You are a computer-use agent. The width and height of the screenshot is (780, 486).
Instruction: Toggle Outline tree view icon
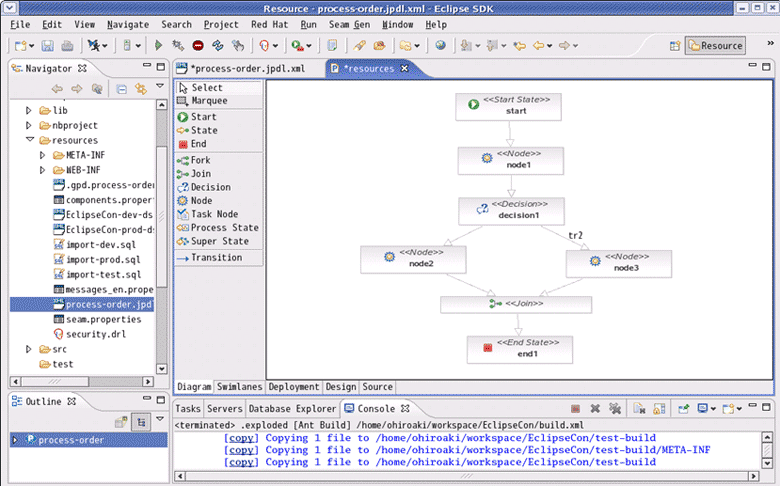(141, 423)
